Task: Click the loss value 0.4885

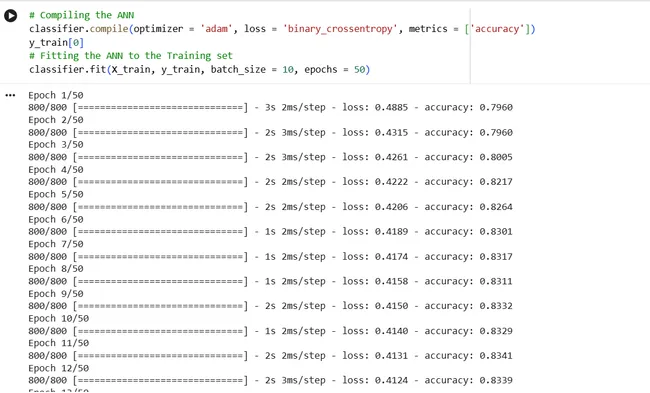Action: pos(391,107)
